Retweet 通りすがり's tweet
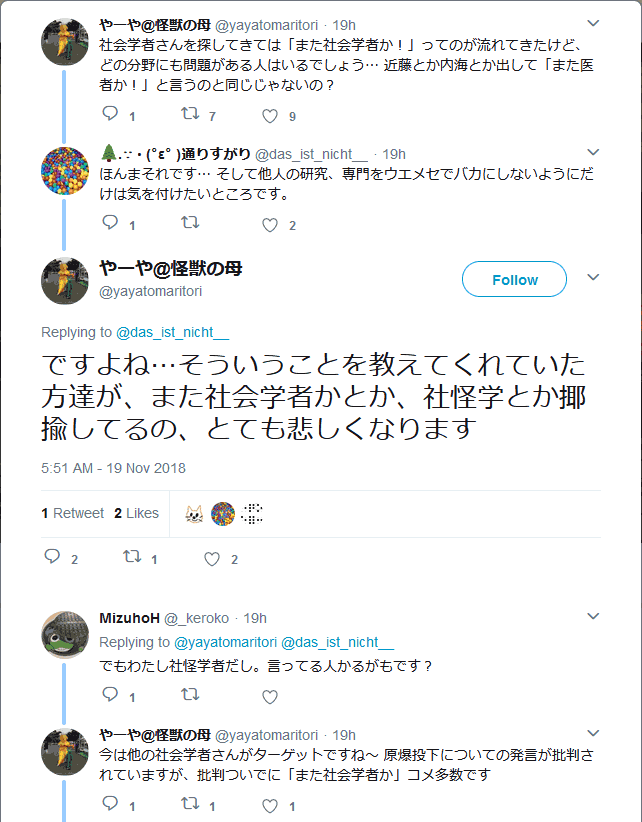642x822 pixels. 189,224
